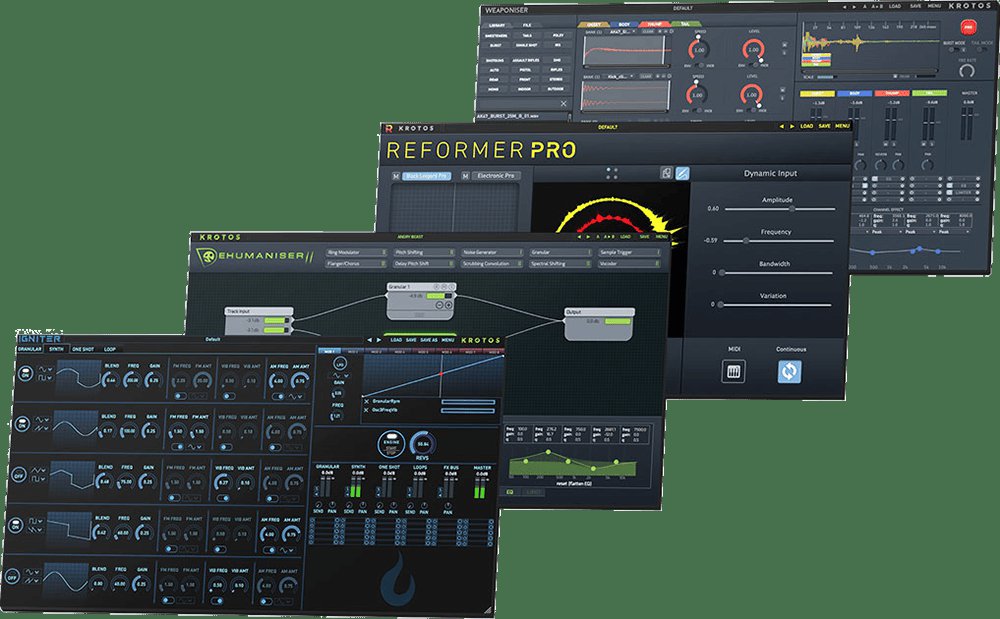Click LOAD in the Reformer Pro header

[806, 127]
